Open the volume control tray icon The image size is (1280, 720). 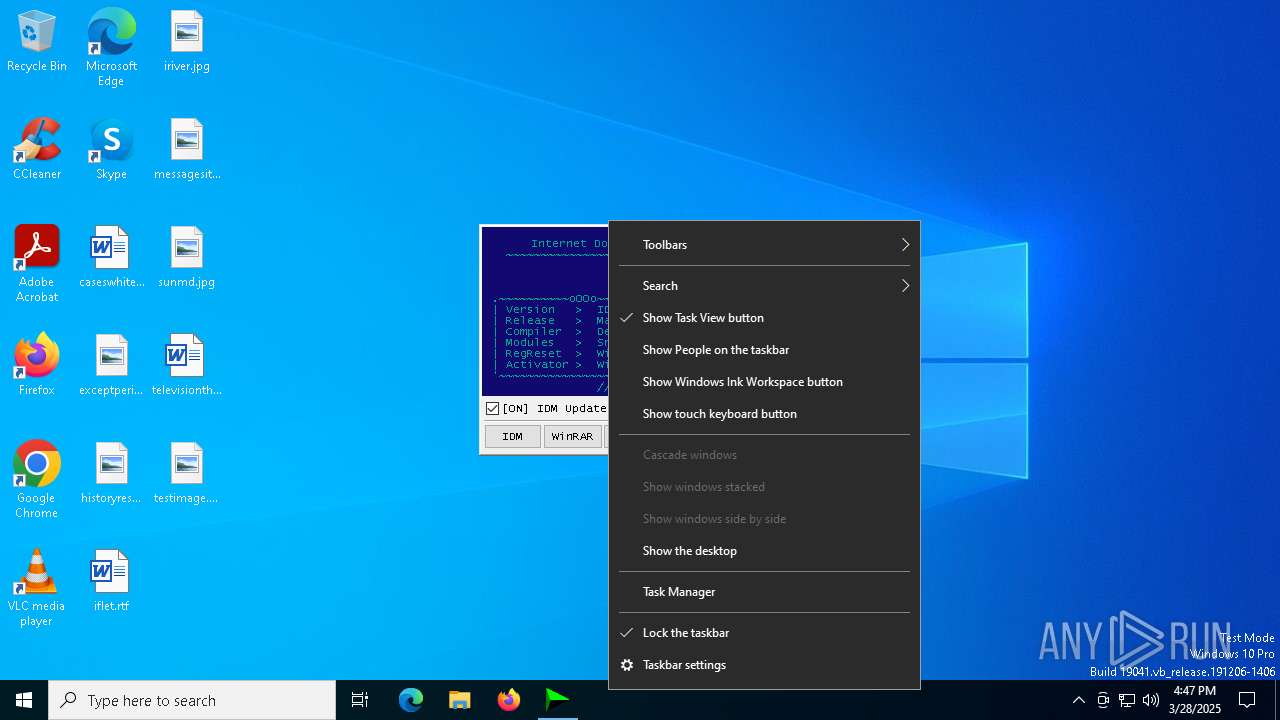[x=1151, y=700]
